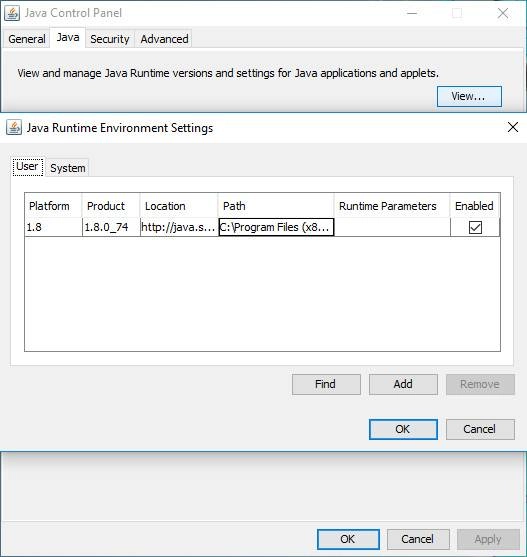Select the platform cell reading 1.8
The image size is (527, 557).
click(x=53, y=227)
